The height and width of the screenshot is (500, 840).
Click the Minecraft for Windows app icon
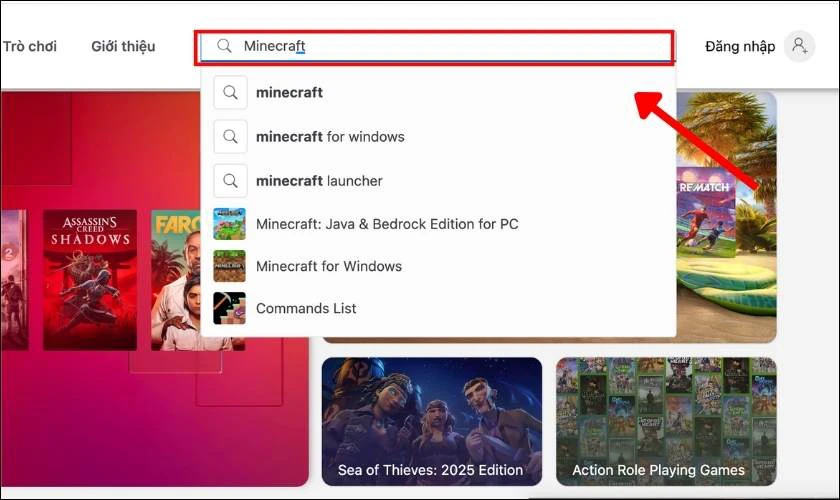[x=229, y=266]
